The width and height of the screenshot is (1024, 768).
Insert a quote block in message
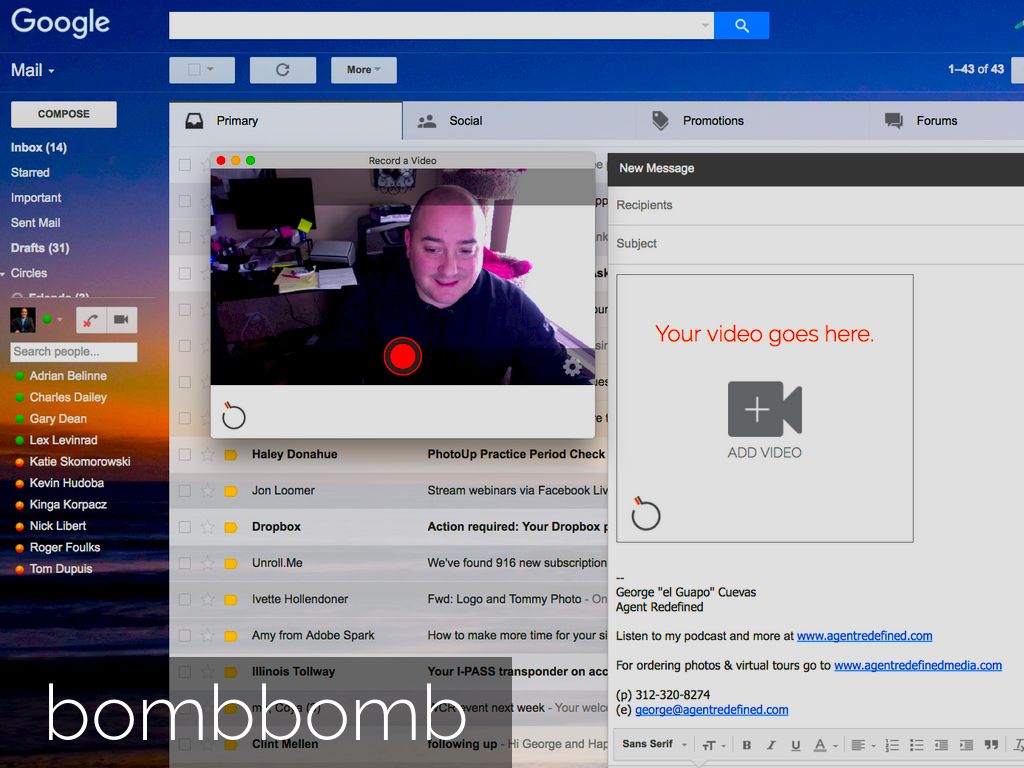991,745
